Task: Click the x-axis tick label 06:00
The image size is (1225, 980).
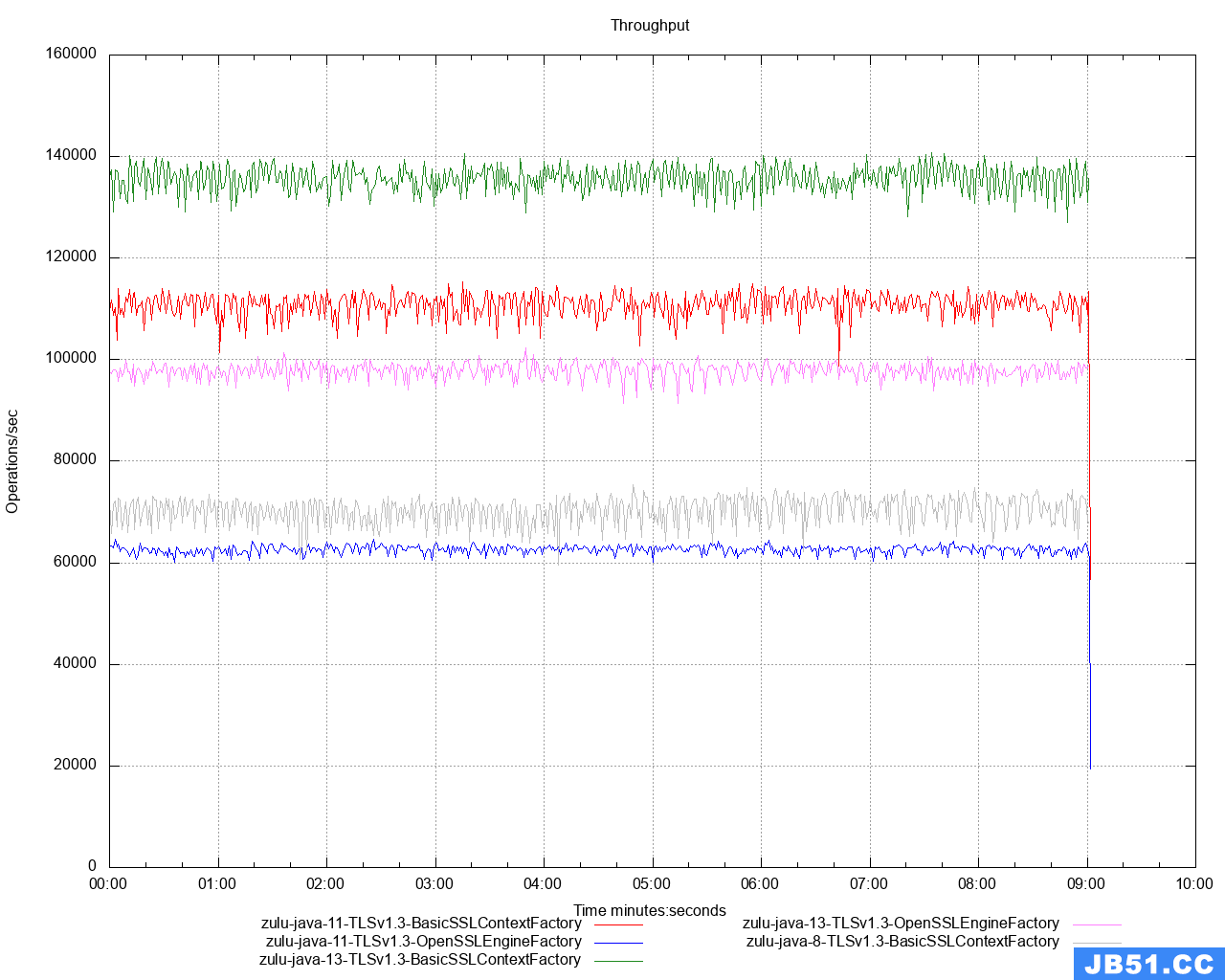Action: [760, 884]
